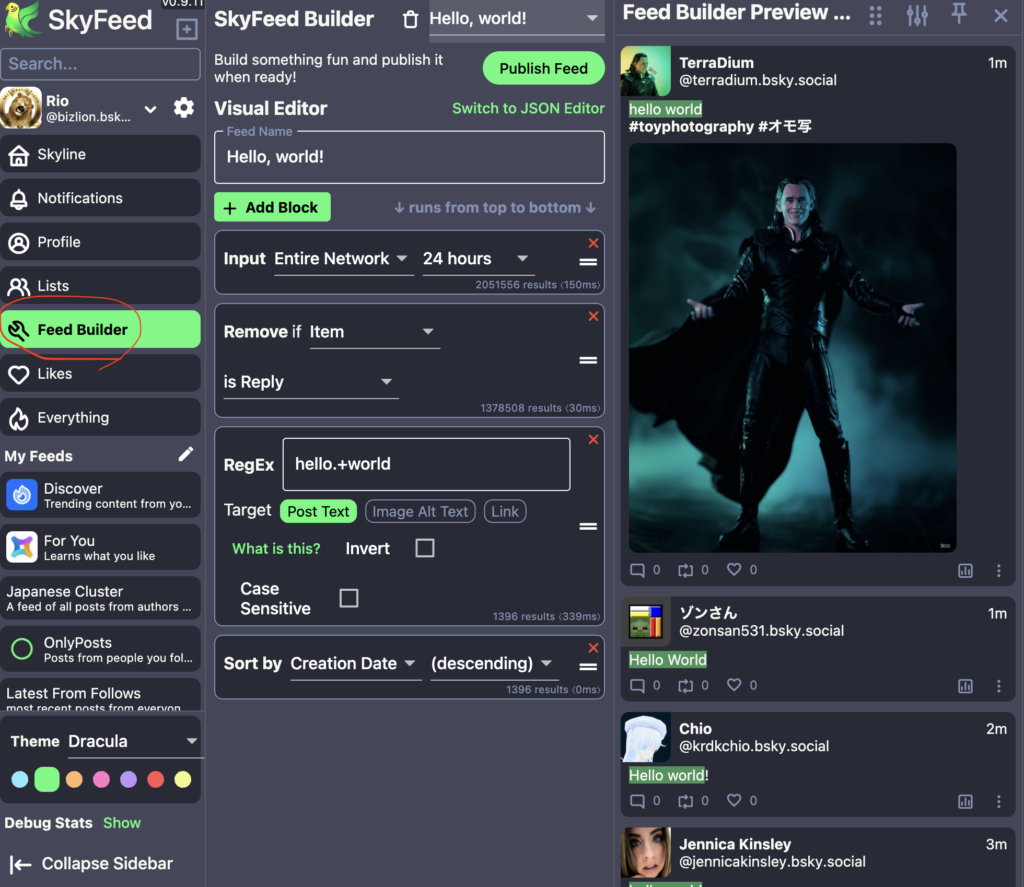The image size is (1024, 887).
Task: Open TerraDium's Loki figure photo
Action: pyautogui.click(x=792, y=347)
